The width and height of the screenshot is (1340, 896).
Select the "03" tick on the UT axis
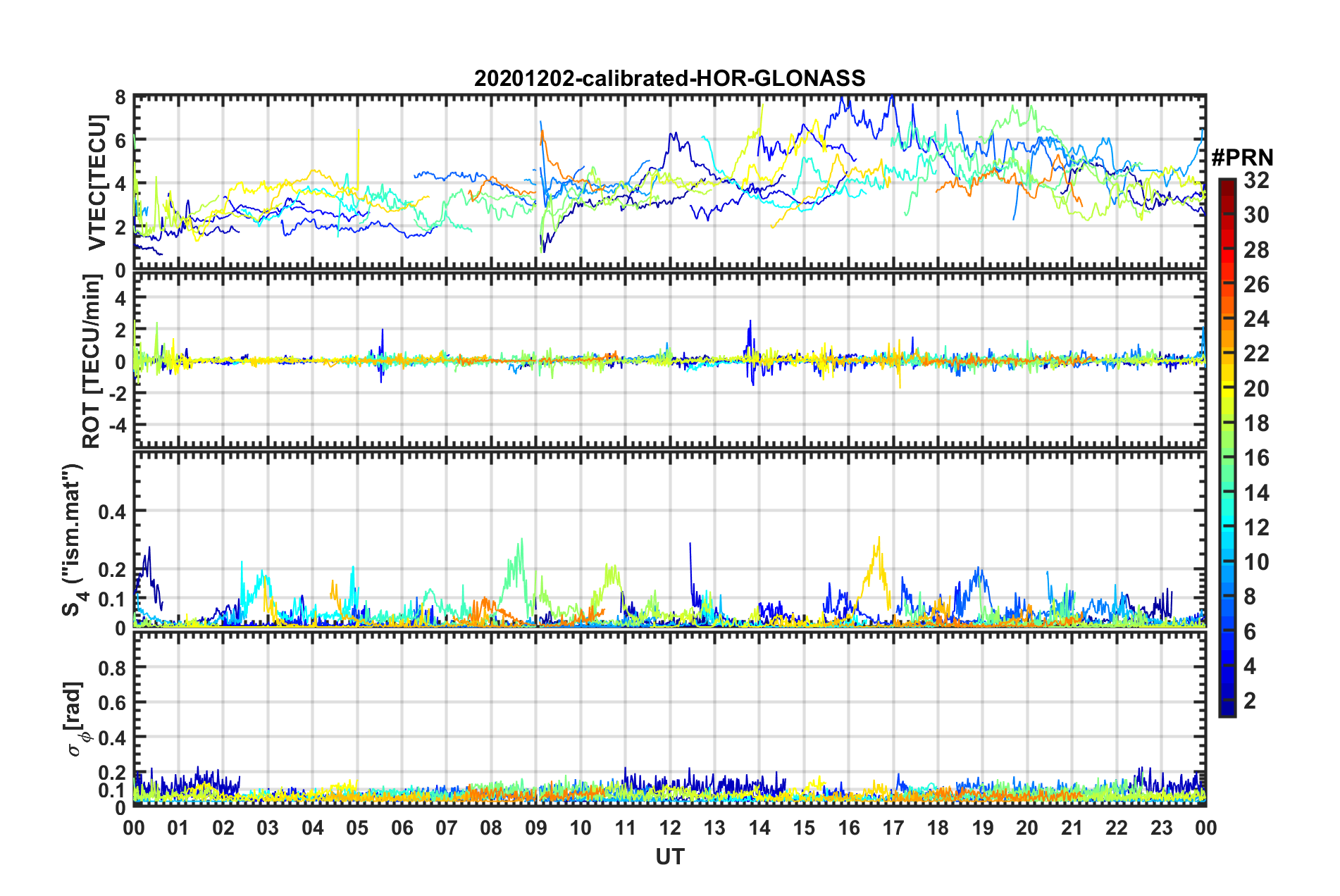coord(268,828)
